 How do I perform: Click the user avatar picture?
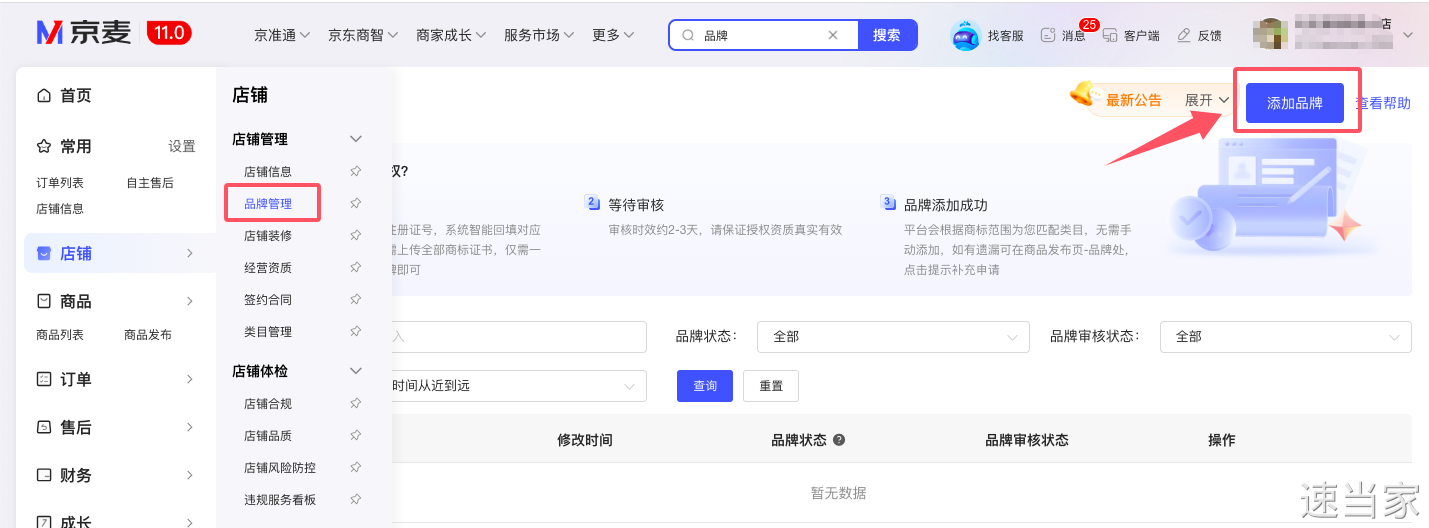[1271, 33]
